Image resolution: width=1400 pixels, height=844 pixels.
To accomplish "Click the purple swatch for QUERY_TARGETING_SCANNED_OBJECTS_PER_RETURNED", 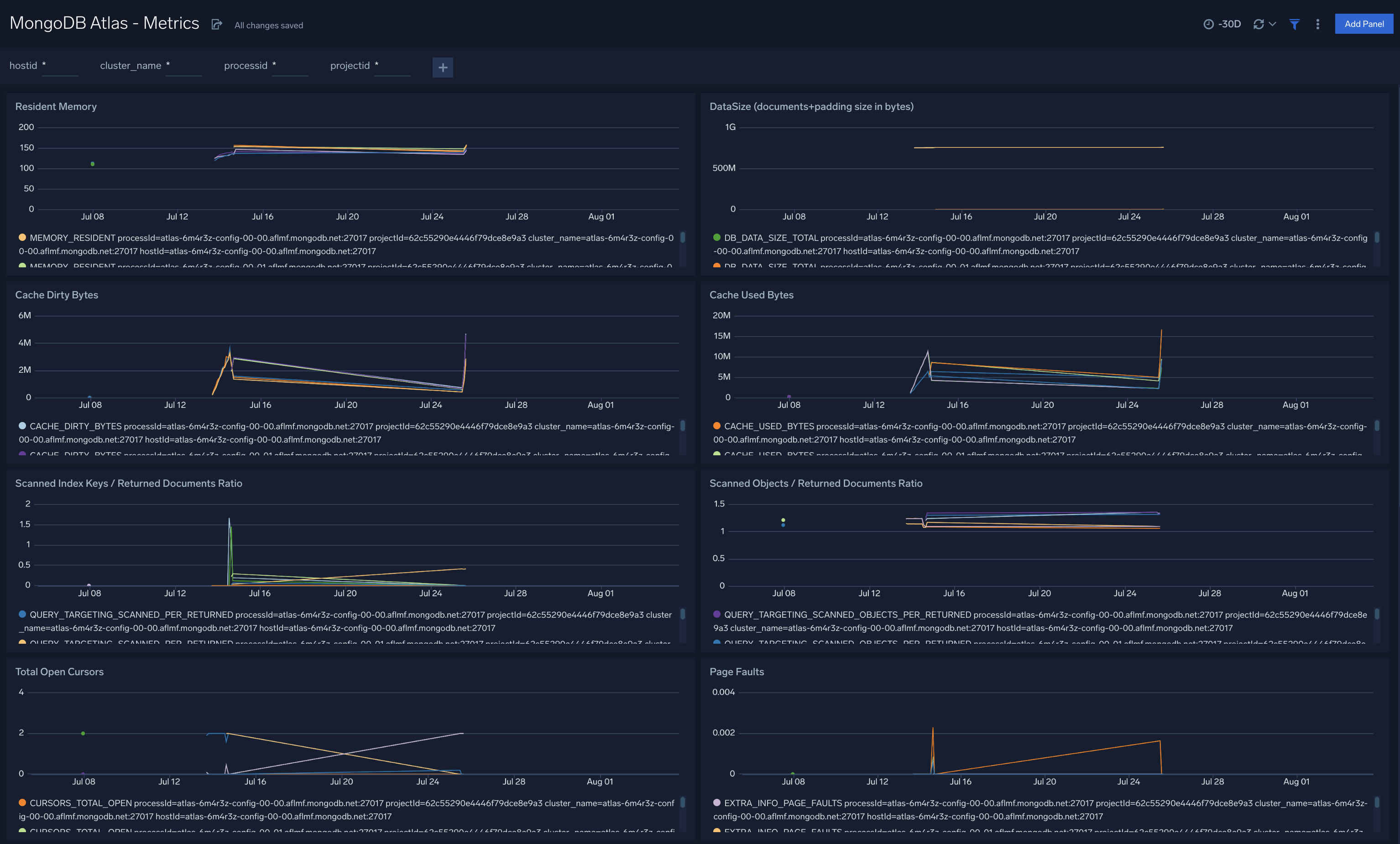I will [716, 614].
